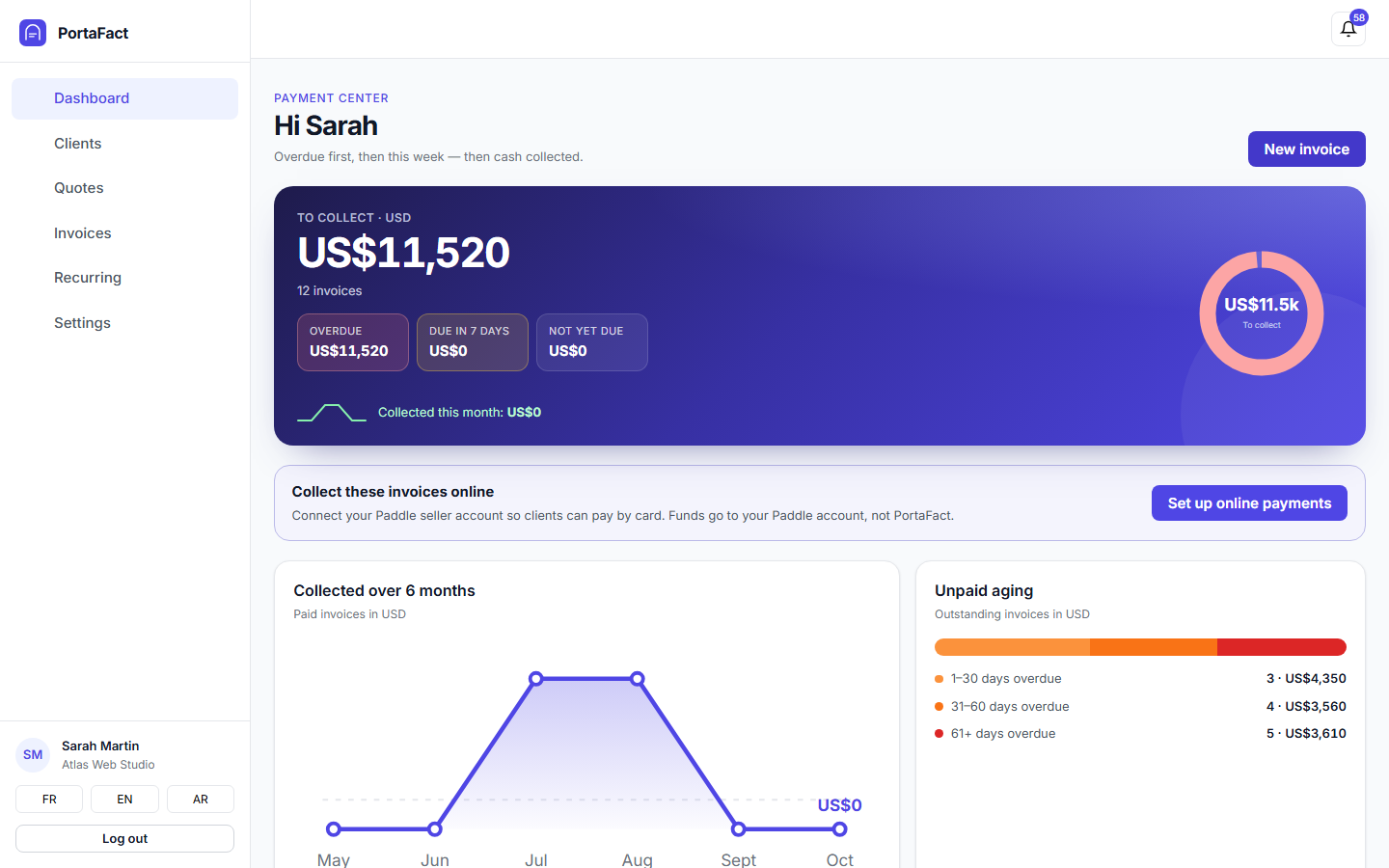
Task: Click the 61+ days overdue row
Action: click(x=1140, y=734)
